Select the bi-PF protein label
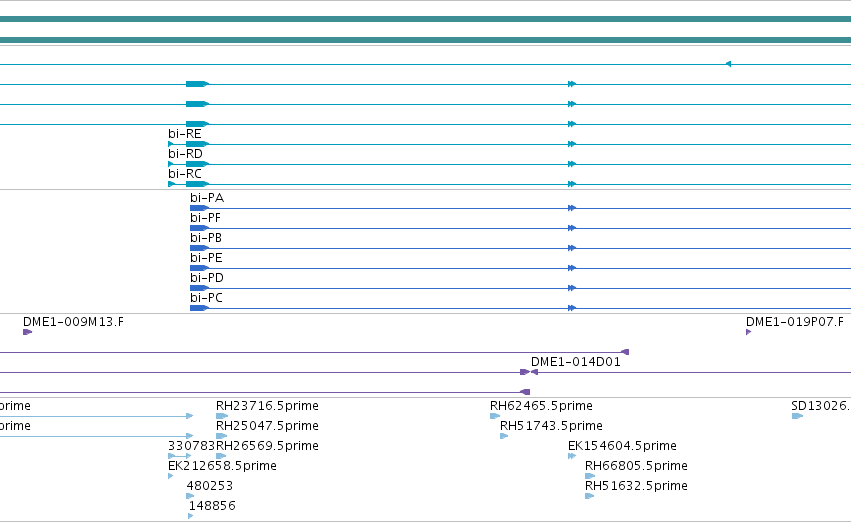 tap(205, 218)
